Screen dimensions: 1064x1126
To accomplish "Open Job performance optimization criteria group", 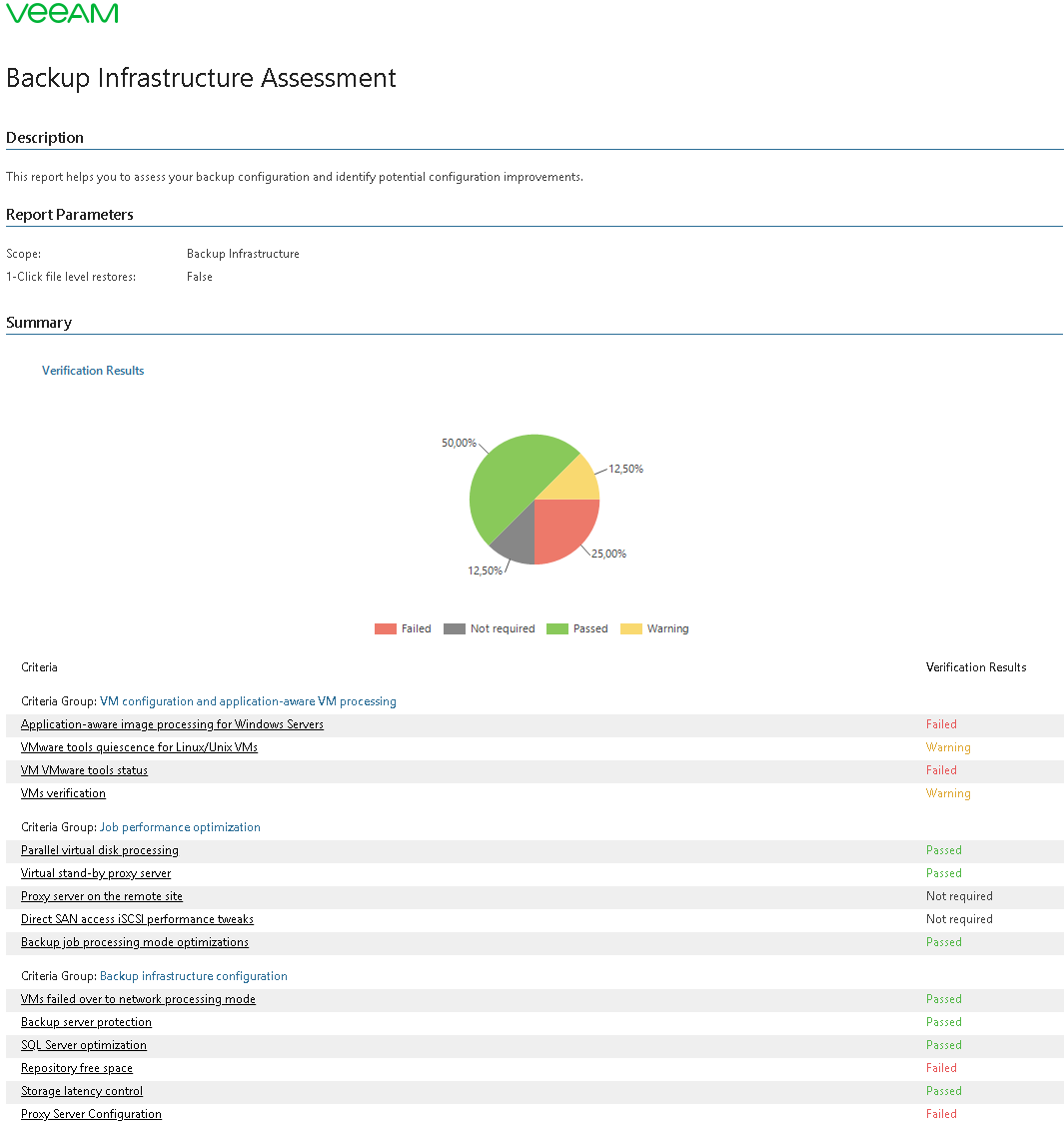I will coord(180,827).
